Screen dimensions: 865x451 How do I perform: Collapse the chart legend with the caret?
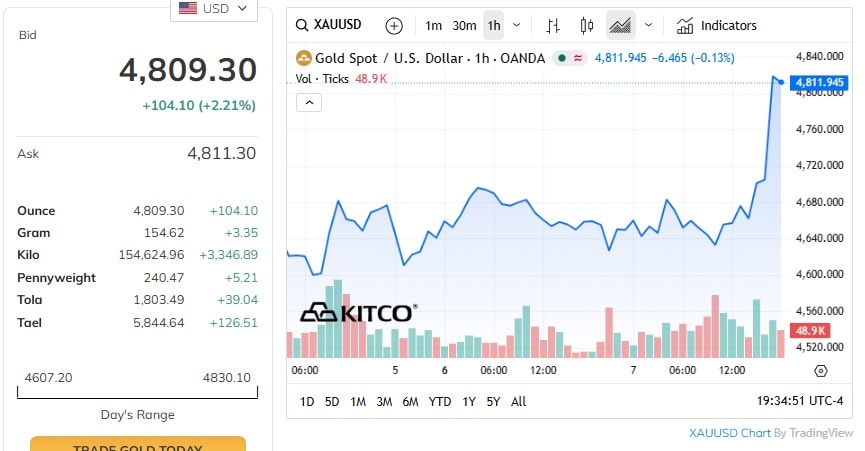[307, 102]
